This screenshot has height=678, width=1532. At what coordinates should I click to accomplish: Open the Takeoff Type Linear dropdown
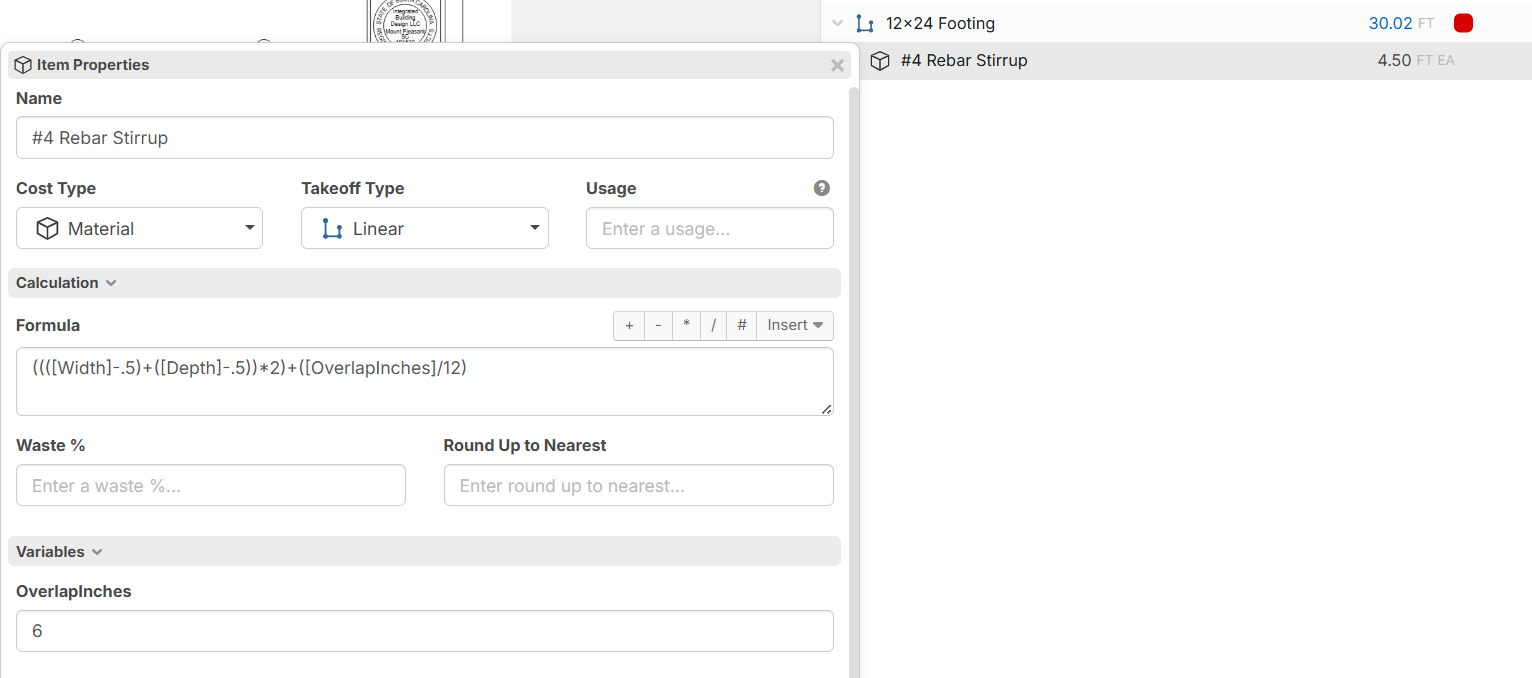click(x=424, y=229)
